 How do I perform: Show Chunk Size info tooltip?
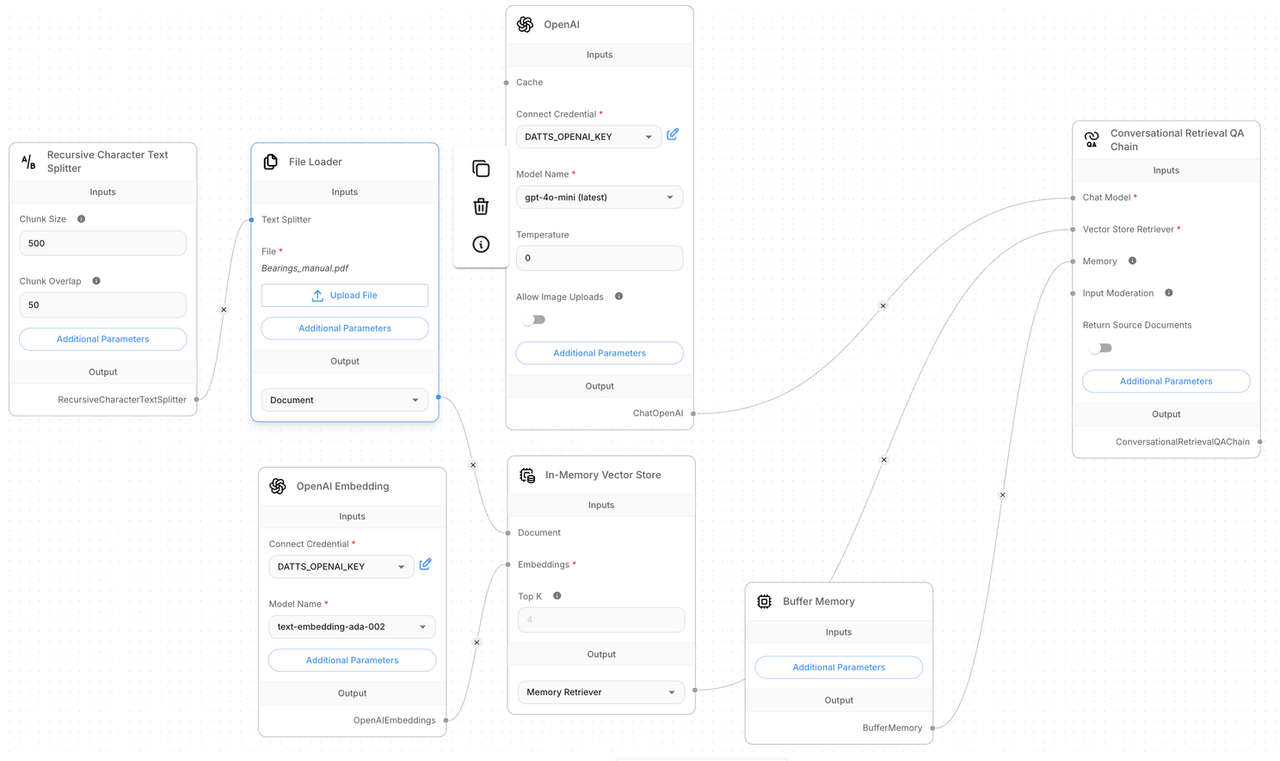click(82, 219)
